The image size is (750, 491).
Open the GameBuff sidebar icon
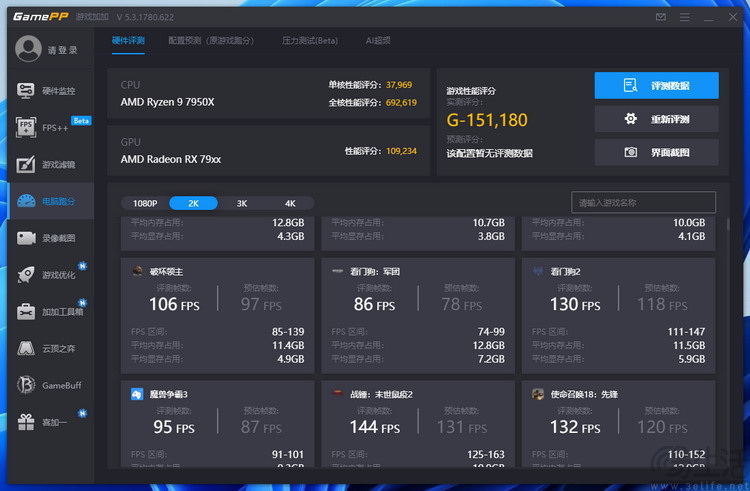pyautogui.click(x=26, y=385)
